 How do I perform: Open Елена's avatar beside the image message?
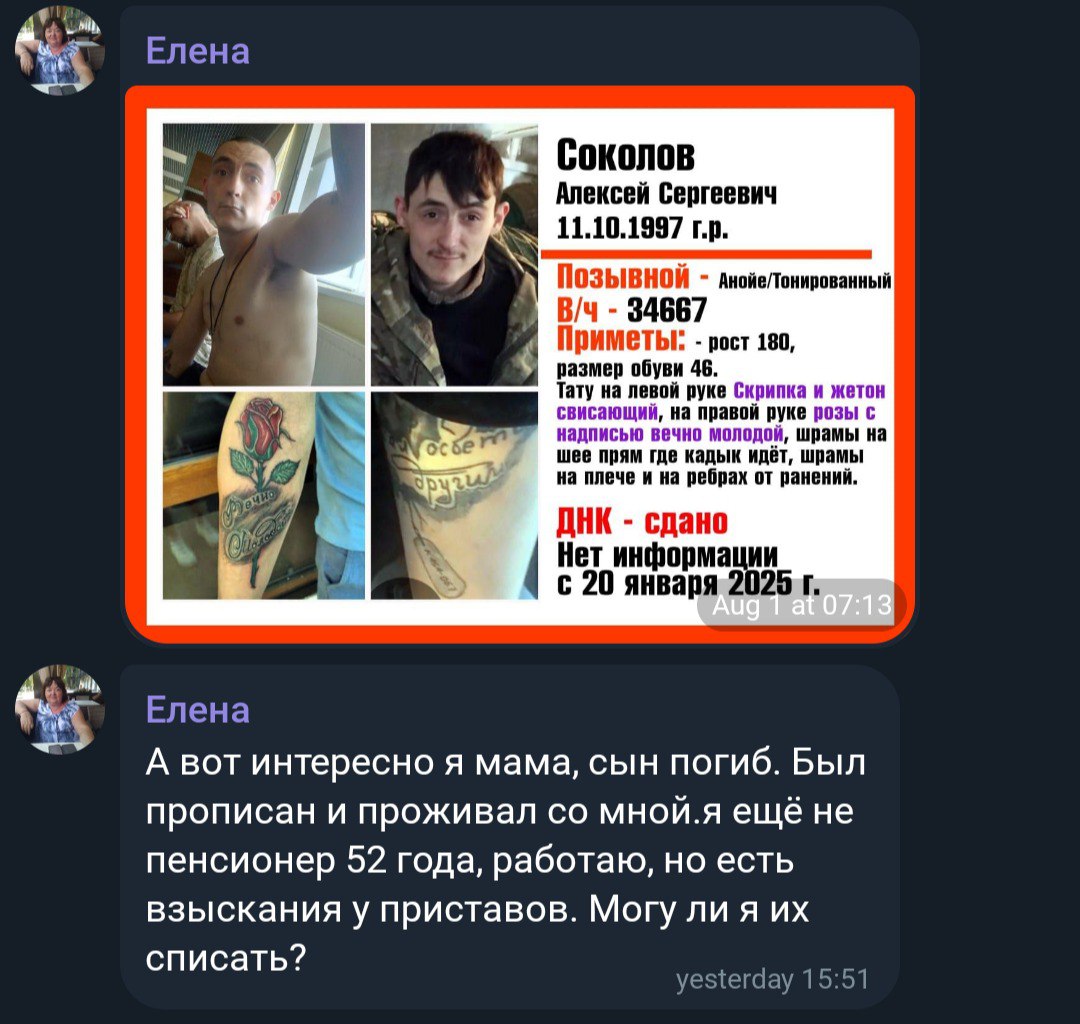60,51
